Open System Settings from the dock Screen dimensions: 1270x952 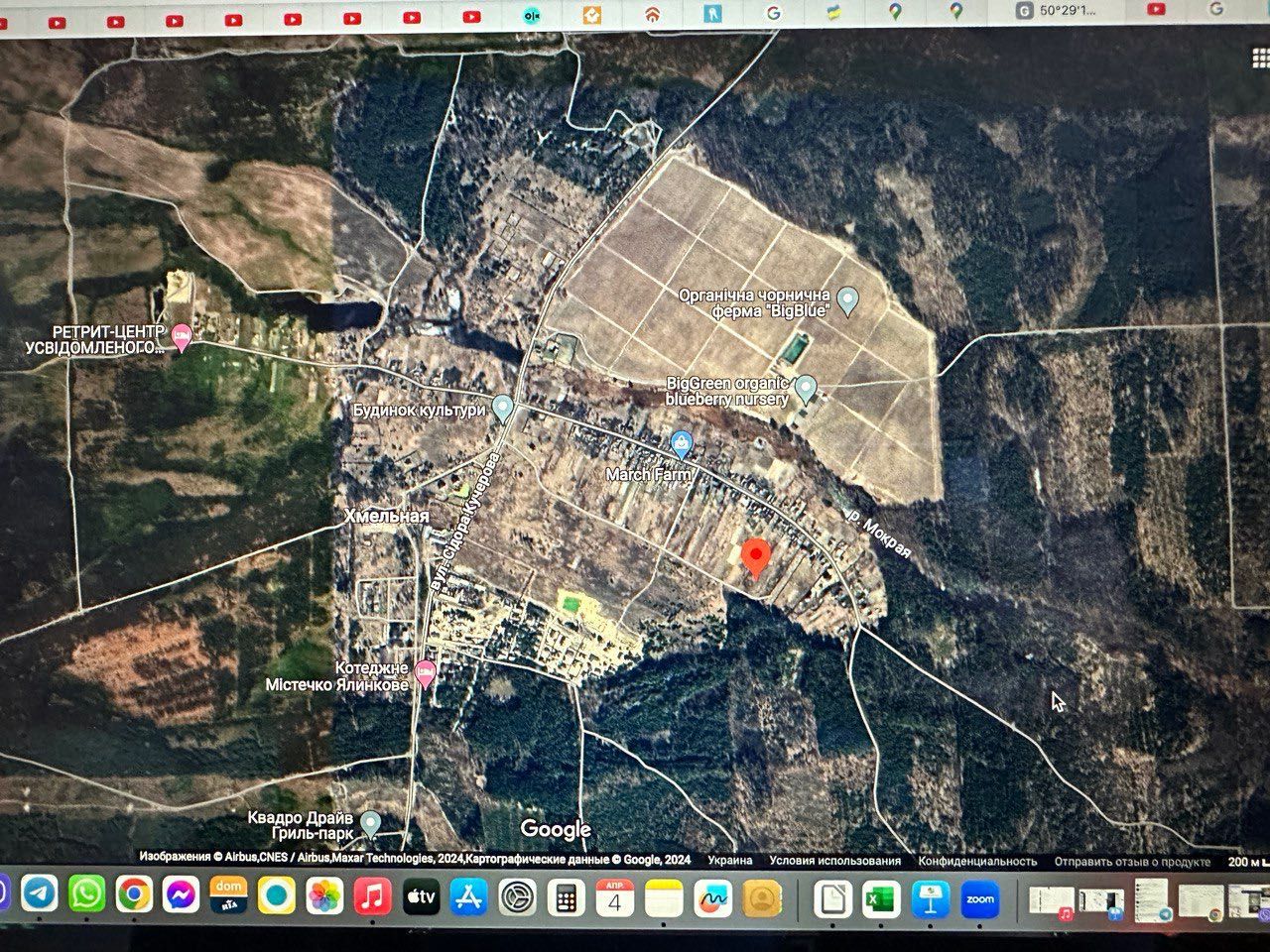pyautogui.click(x=518, y=898)
